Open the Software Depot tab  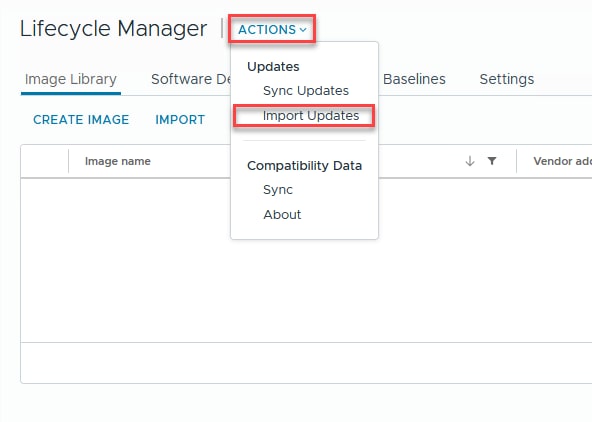point(191,79)
